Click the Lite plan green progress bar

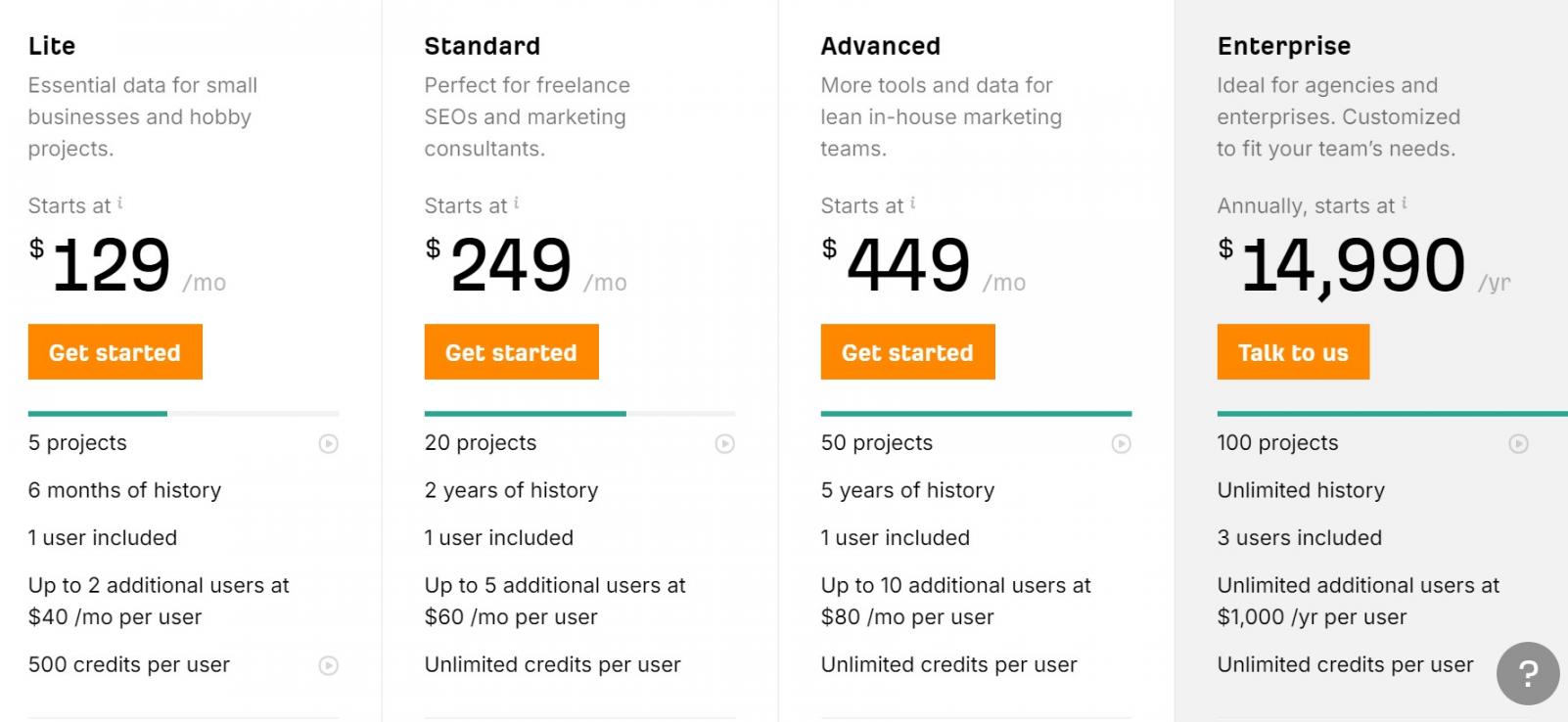(x=98, y=414)
